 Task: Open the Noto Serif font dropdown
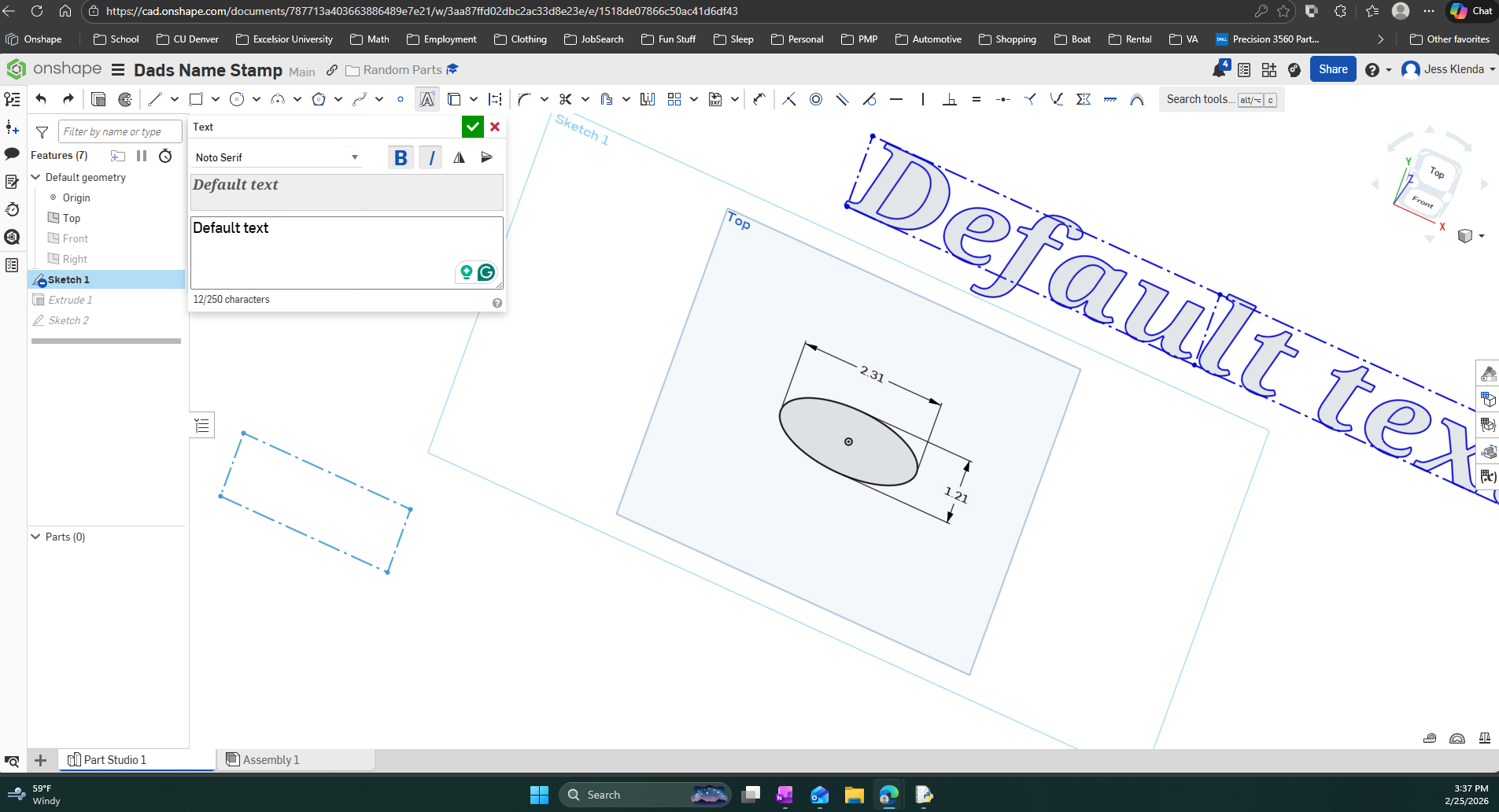click(x=277, y=157)
